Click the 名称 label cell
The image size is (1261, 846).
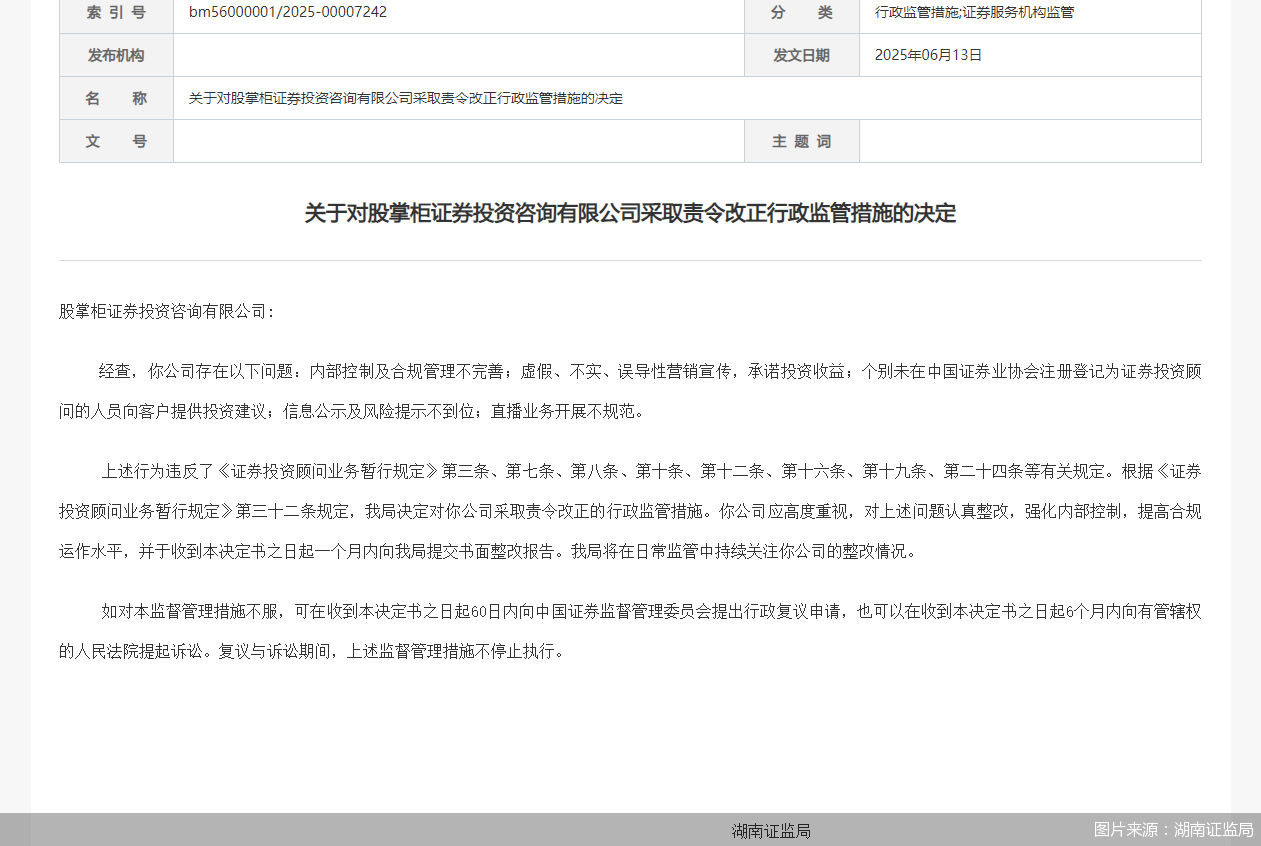pyautogui.click(x=115, y=97)
